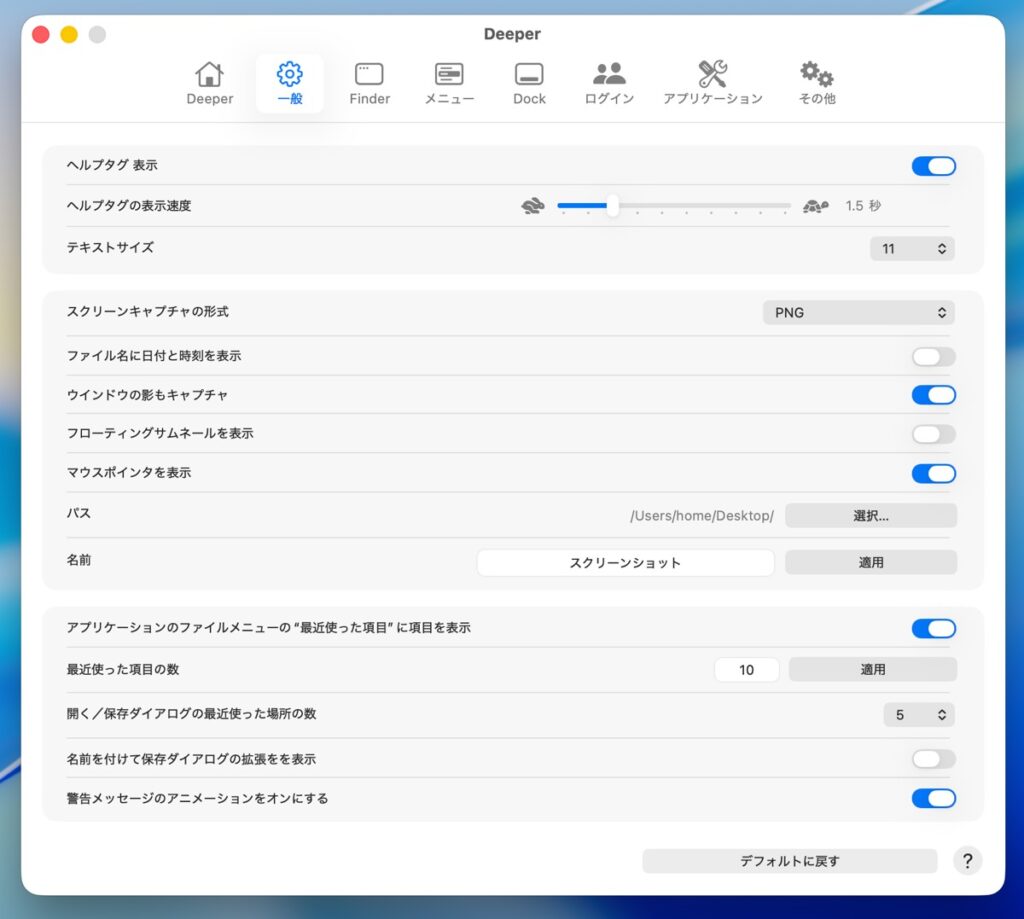Click the ヘルプタグの表示速度 slider track
The height and width of the screenshot is (919, 1024).
[x=700, y=207]
